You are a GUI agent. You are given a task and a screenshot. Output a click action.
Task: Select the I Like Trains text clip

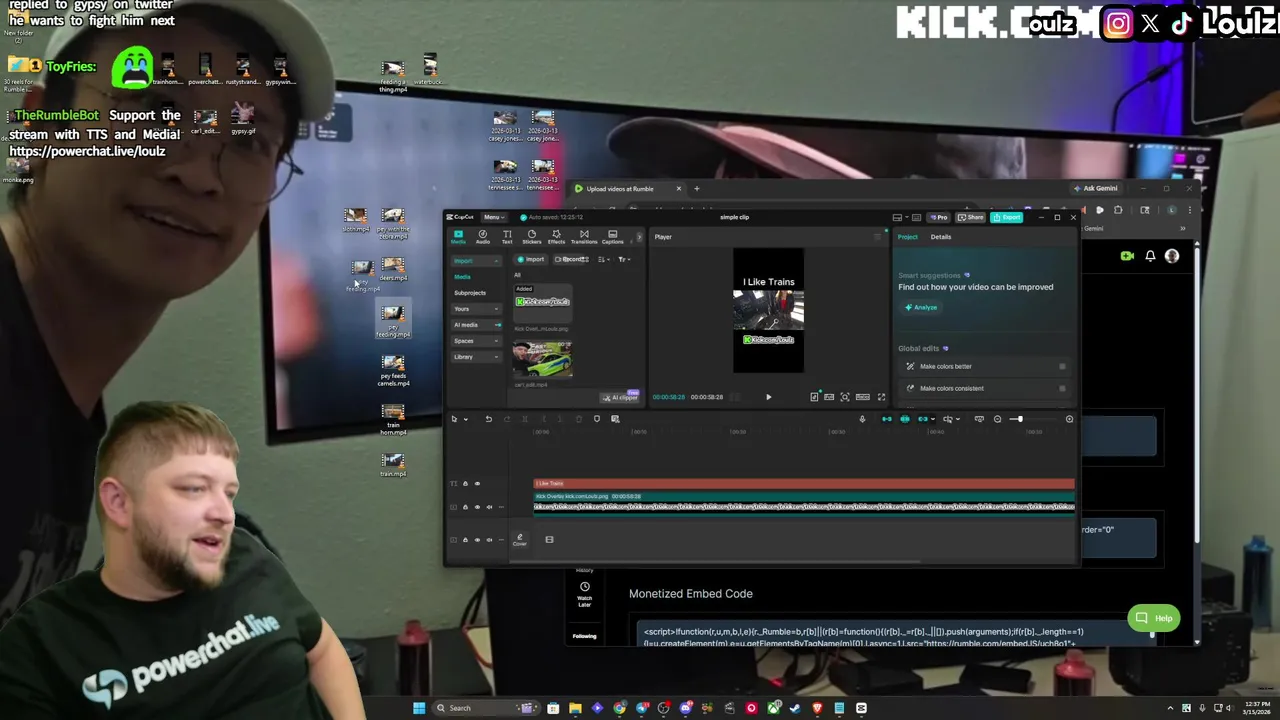pyautogui.click(x=804, y=484)
